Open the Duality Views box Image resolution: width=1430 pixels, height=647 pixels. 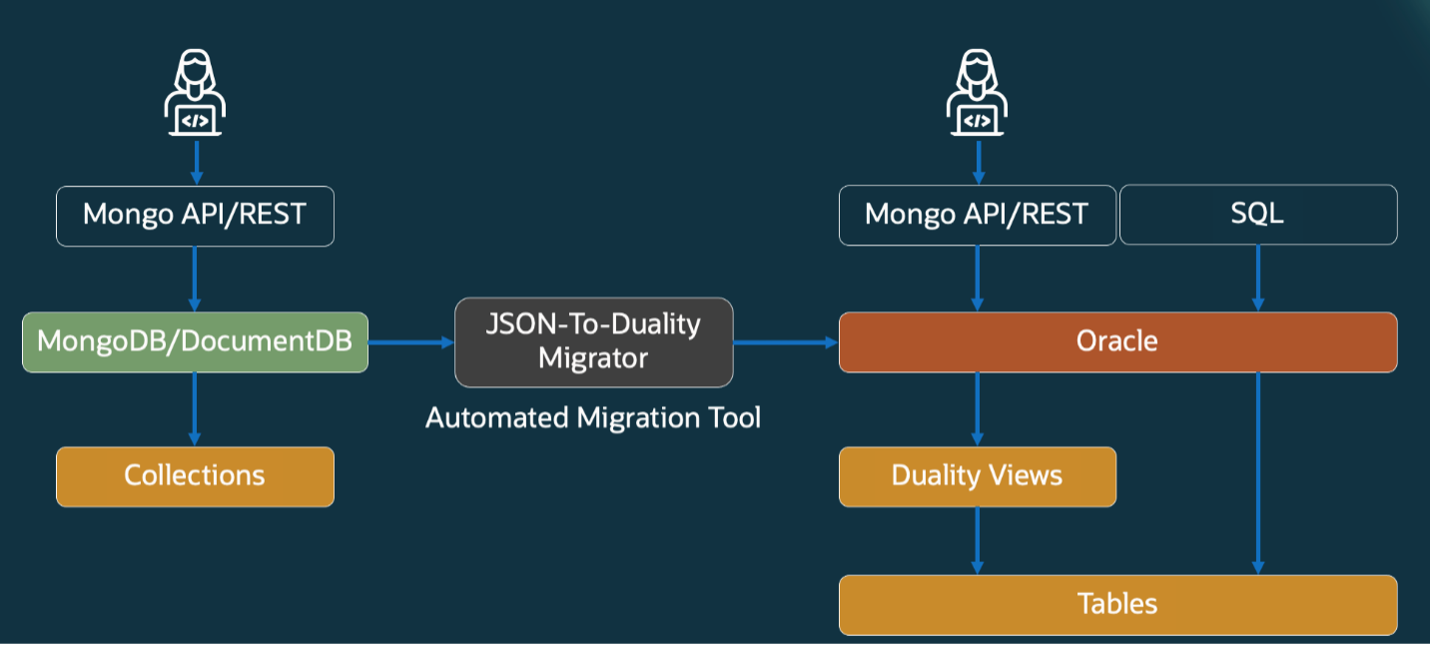[977, 477]
